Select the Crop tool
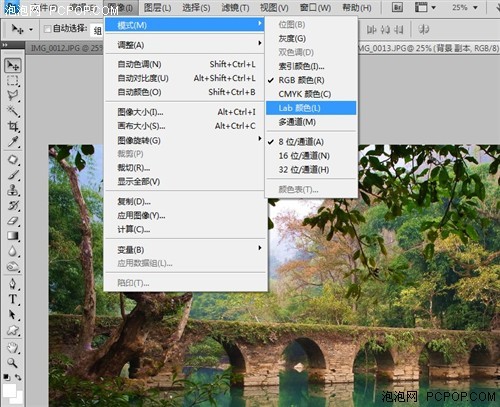Image resolution: width=500 pixels, height=407 pixels. [x=13, y=126]
